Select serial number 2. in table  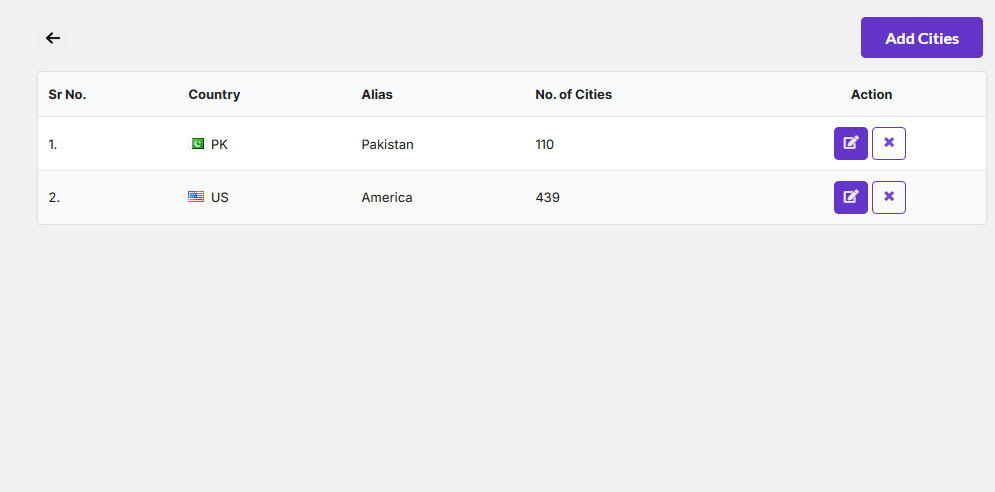(54, 198)
